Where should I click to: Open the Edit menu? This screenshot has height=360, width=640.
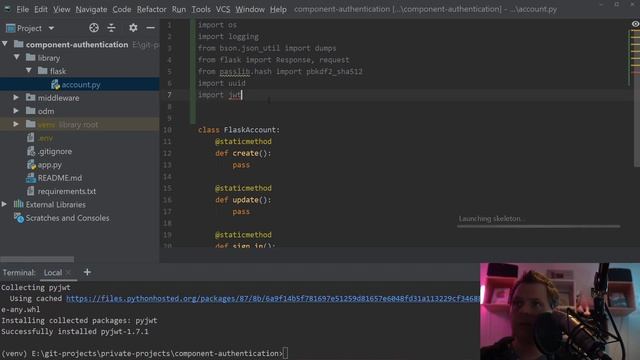[41, 9]
